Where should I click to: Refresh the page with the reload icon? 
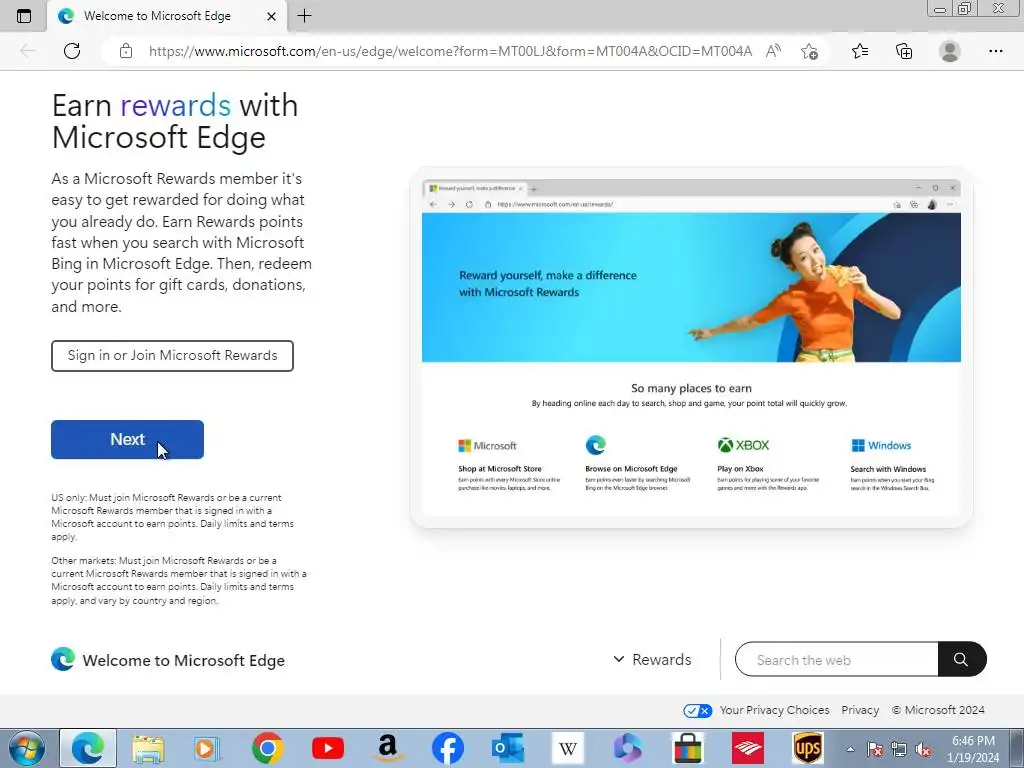[x=72, y=51]
